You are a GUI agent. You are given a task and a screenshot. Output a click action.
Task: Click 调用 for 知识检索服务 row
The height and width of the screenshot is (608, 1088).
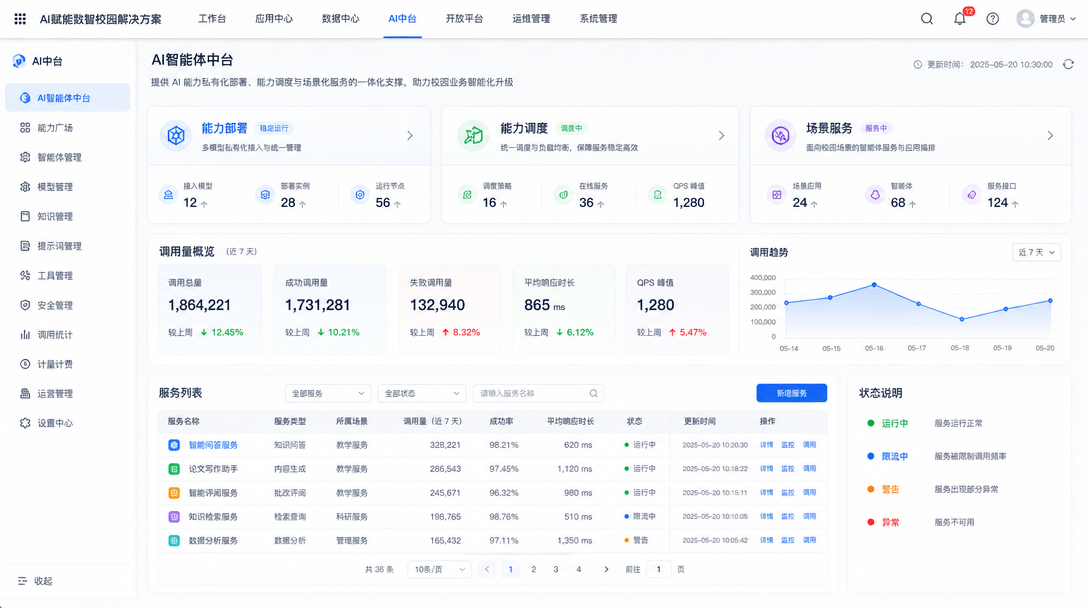(x=809, y=516)
